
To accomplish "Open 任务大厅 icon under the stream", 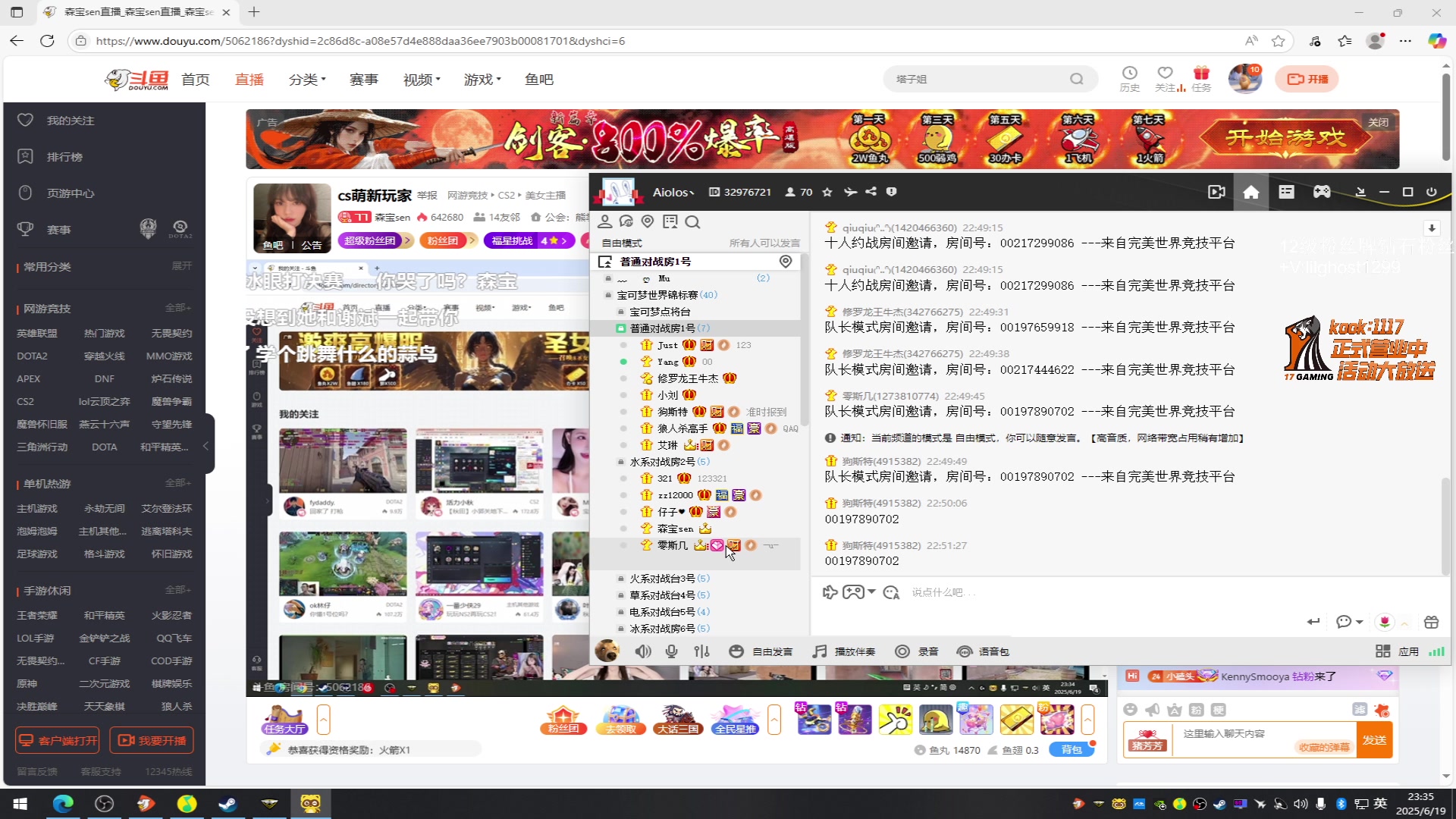I will [285, 720].
